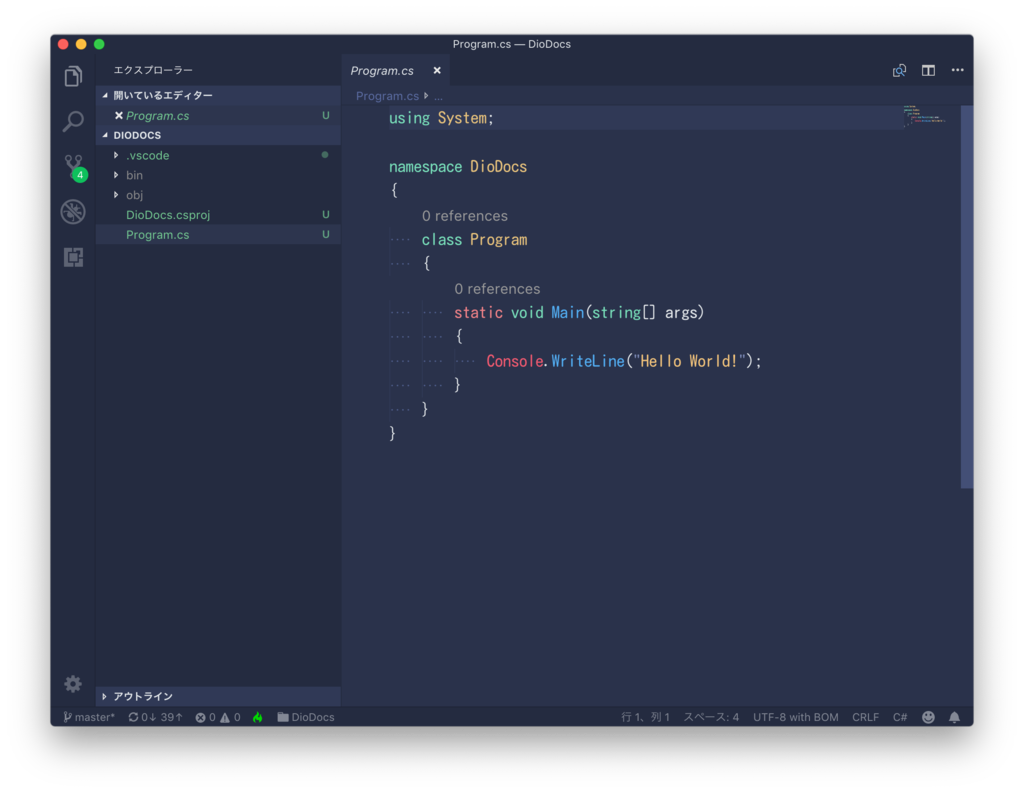Open feedback smiley icon in status bar
This screenshot has height=793, width=1024.
(x=928, y=717)
